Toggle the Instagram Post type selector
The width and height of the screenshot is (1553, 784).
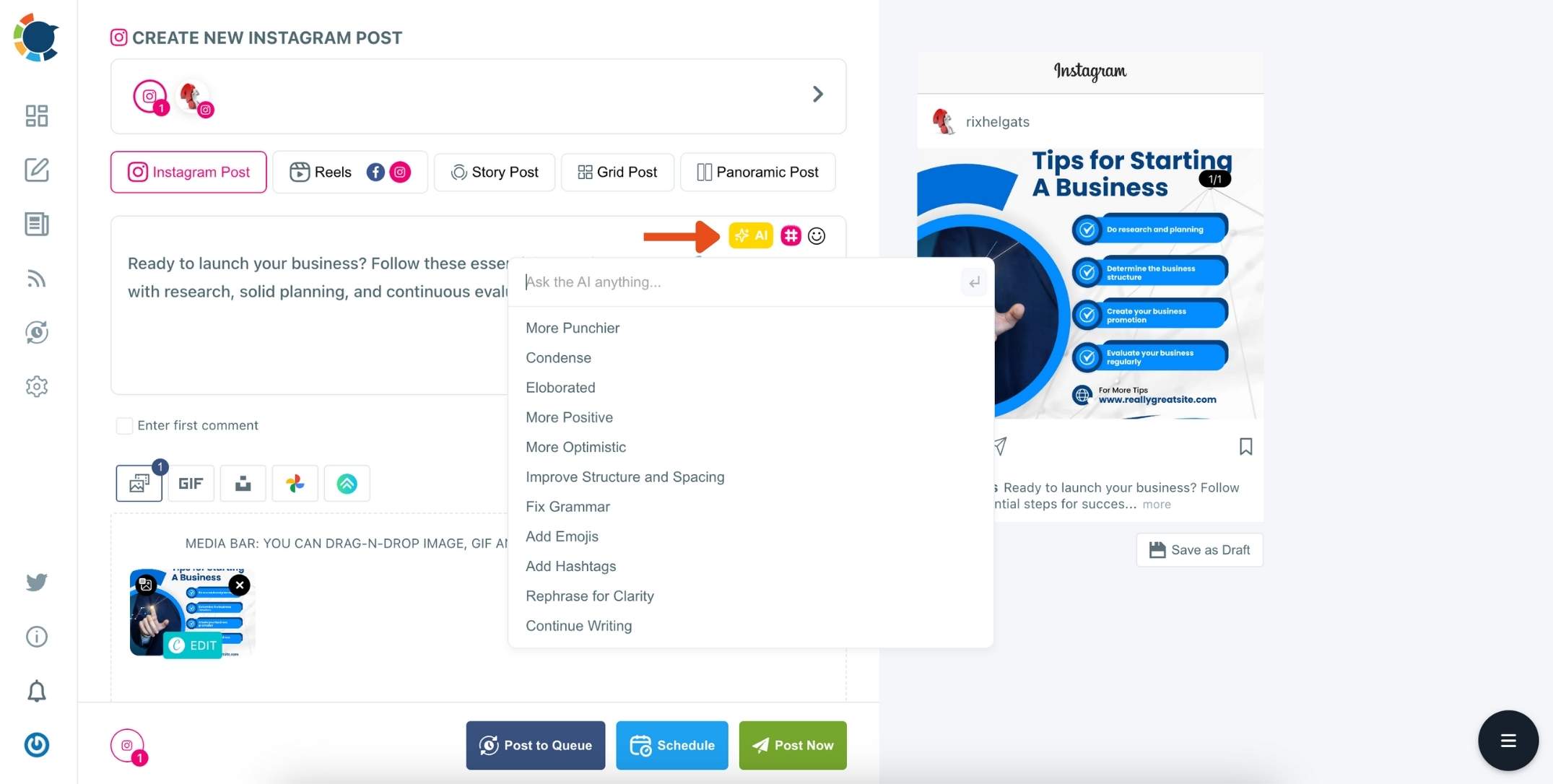point(188,172)
